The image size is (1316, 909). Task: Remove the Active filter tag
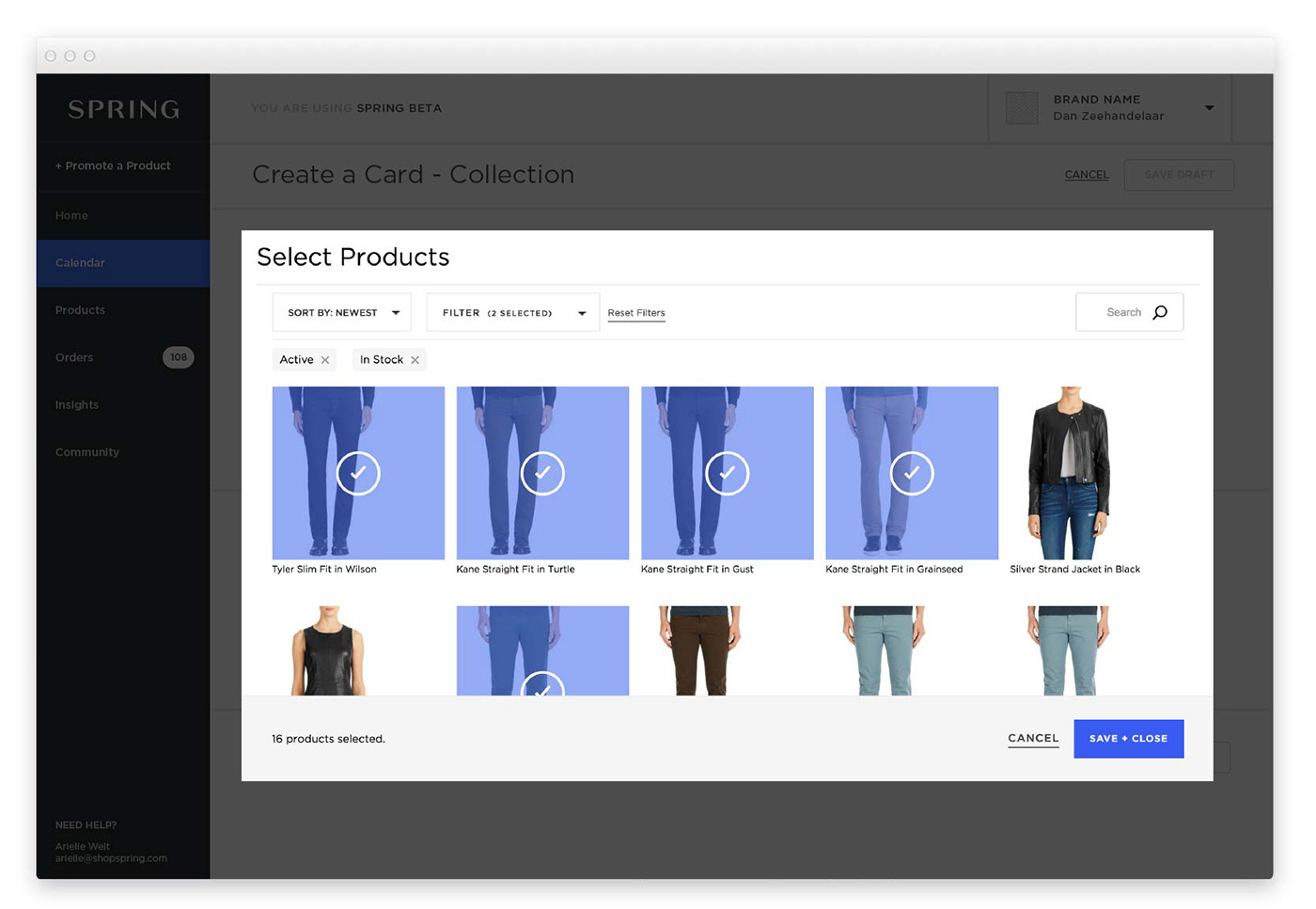[x=325, y=360]
